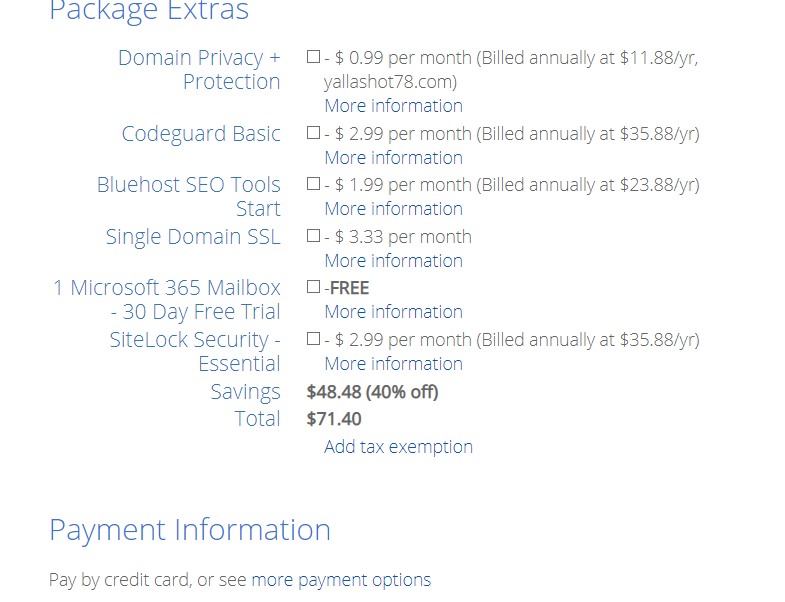This screenshot has width=785, height=602.
Task: View More information about Bluehost SEO Tools
Action: coord(394,209)
